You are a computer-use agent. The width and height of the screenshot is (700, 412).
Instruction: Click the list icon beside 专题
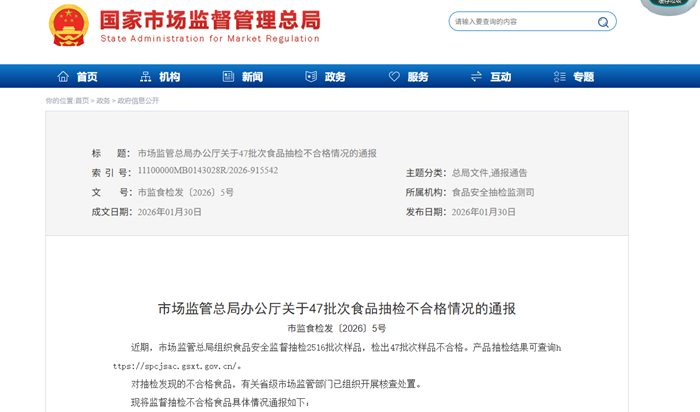tap(559, 77)
